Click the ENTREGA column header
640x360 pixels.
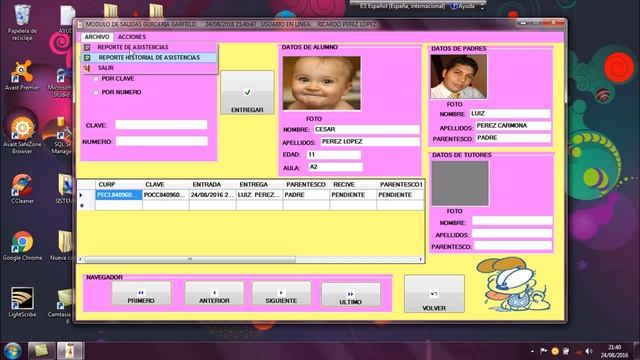pyautogui.click(x=260, y=184)
